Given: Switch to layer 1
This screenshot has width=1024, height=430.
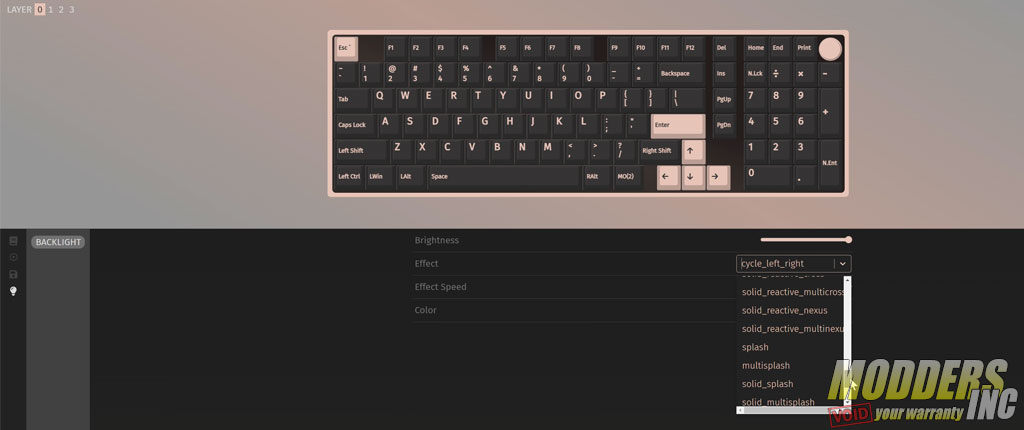Looking at the screenshot, I should coord(51,10).
